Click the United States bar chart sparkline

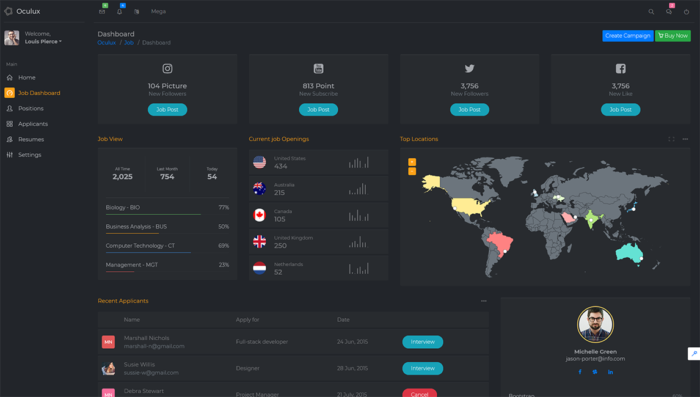[359, 163]
